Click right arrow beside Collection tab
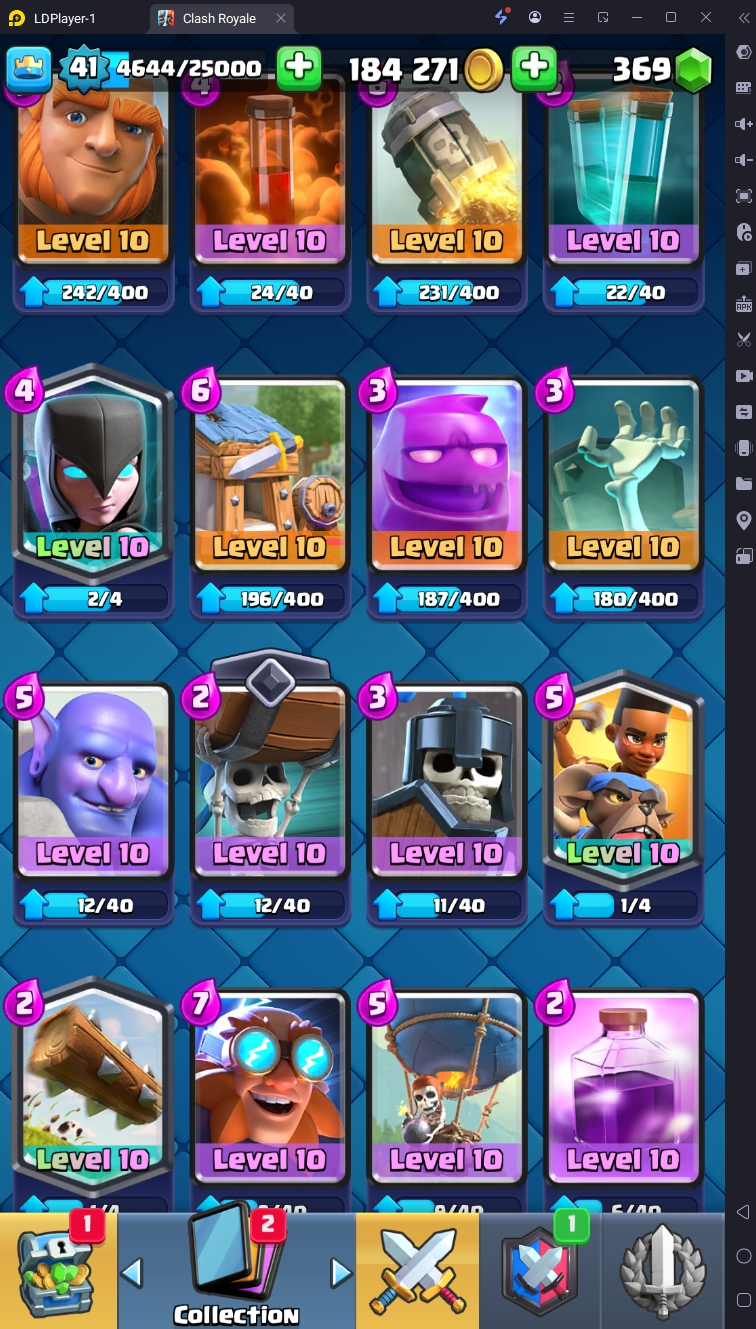 341,1273
